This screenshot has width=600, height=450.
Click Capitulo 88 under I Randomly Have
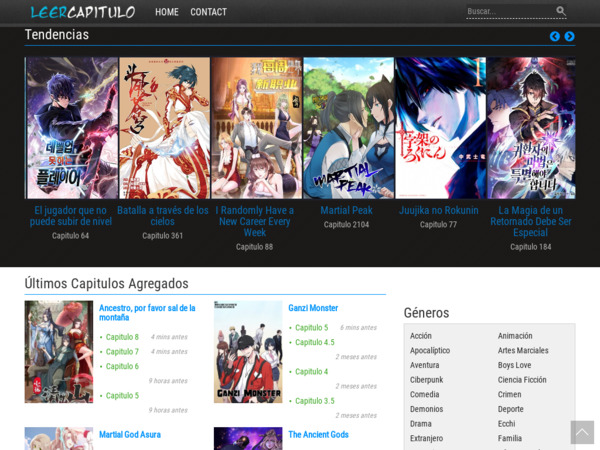tap(254, 247)
